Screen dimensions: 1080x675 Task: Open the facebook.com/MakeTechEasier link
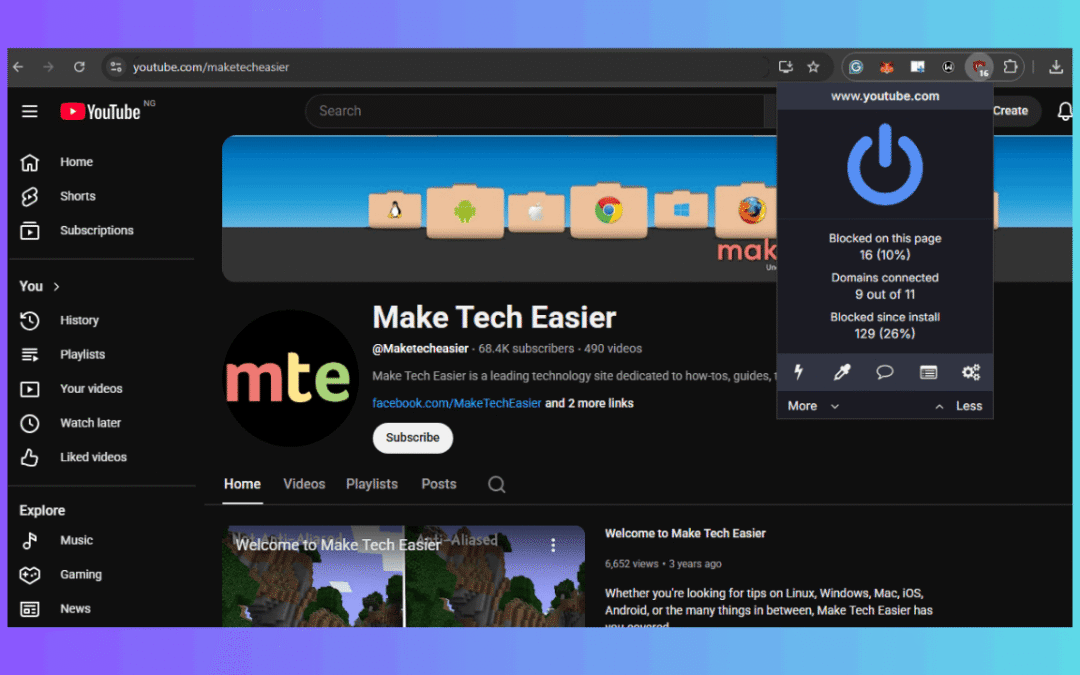(x=456, y=402)
